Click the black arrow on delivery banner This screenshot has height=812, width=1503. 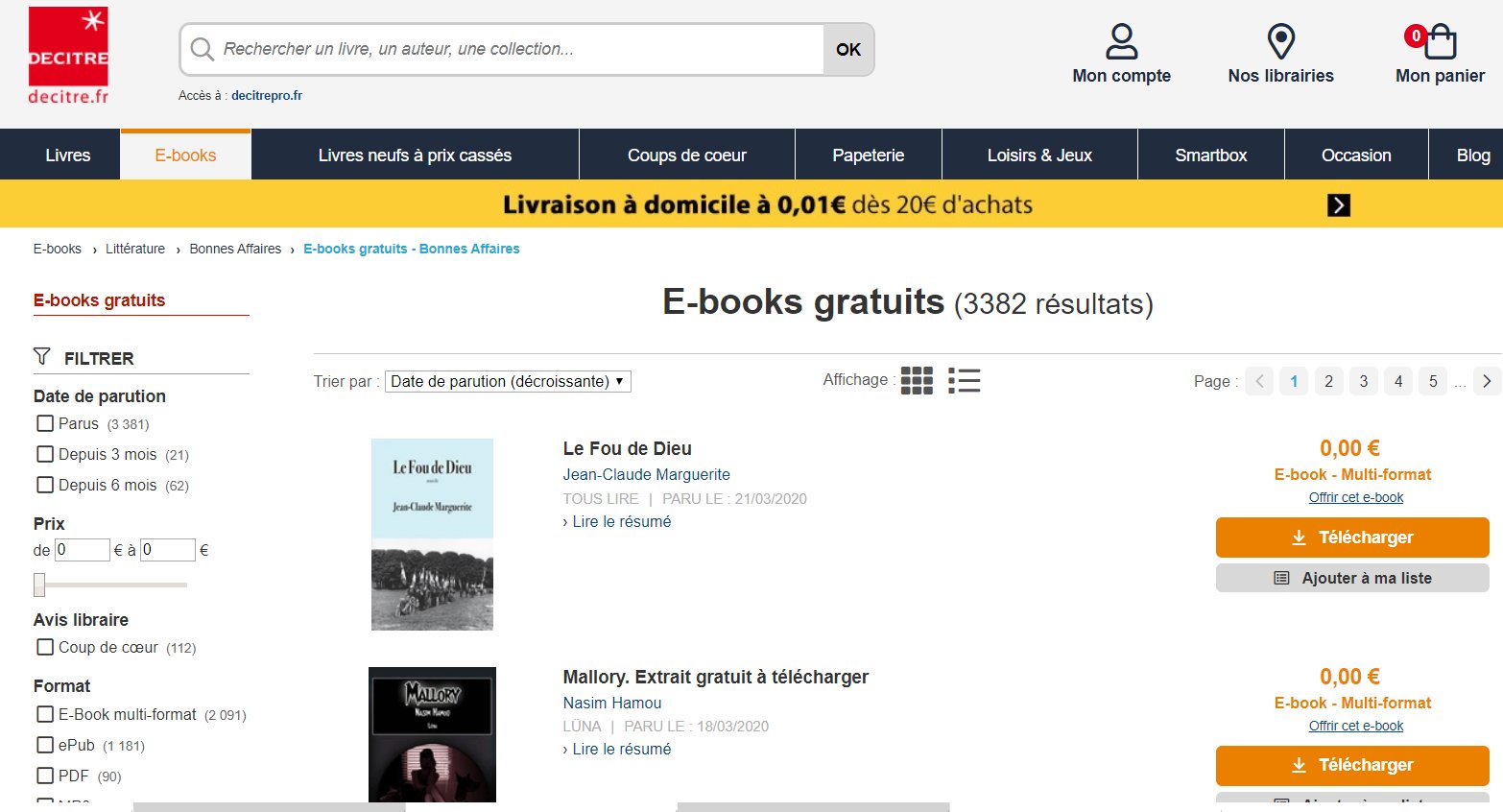tap(1338, 204)
